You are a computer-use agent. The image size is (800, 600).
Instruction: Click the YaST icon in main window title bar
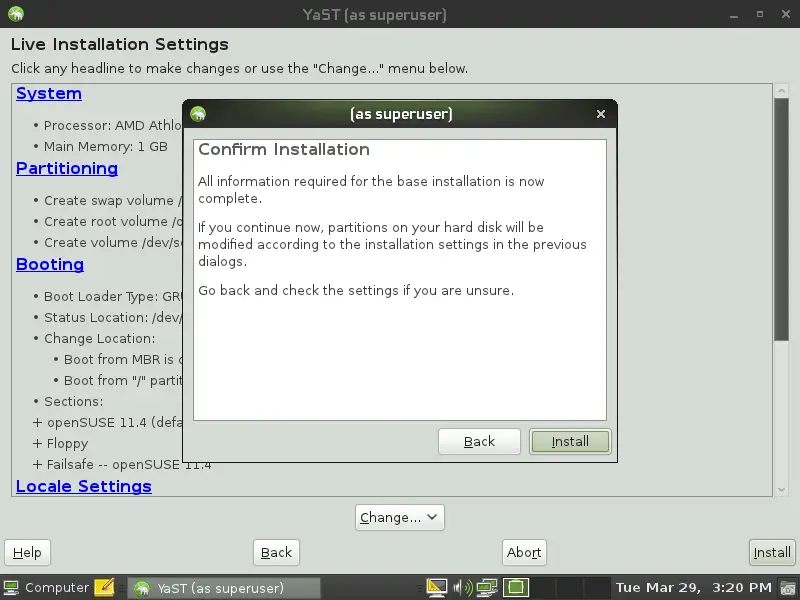point(16,14)
